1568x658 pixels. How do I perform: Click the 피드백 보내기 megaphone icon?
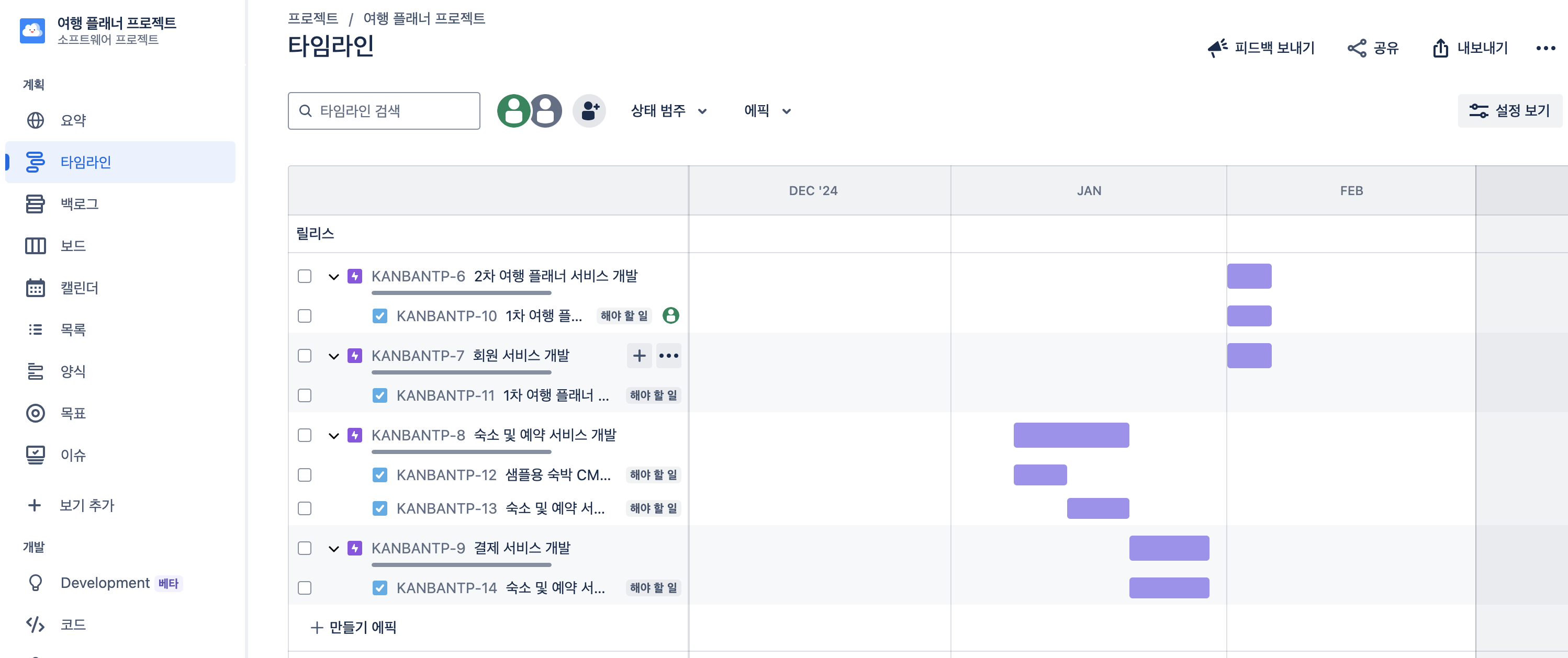pyautogui.click(x=1217, y=48)
